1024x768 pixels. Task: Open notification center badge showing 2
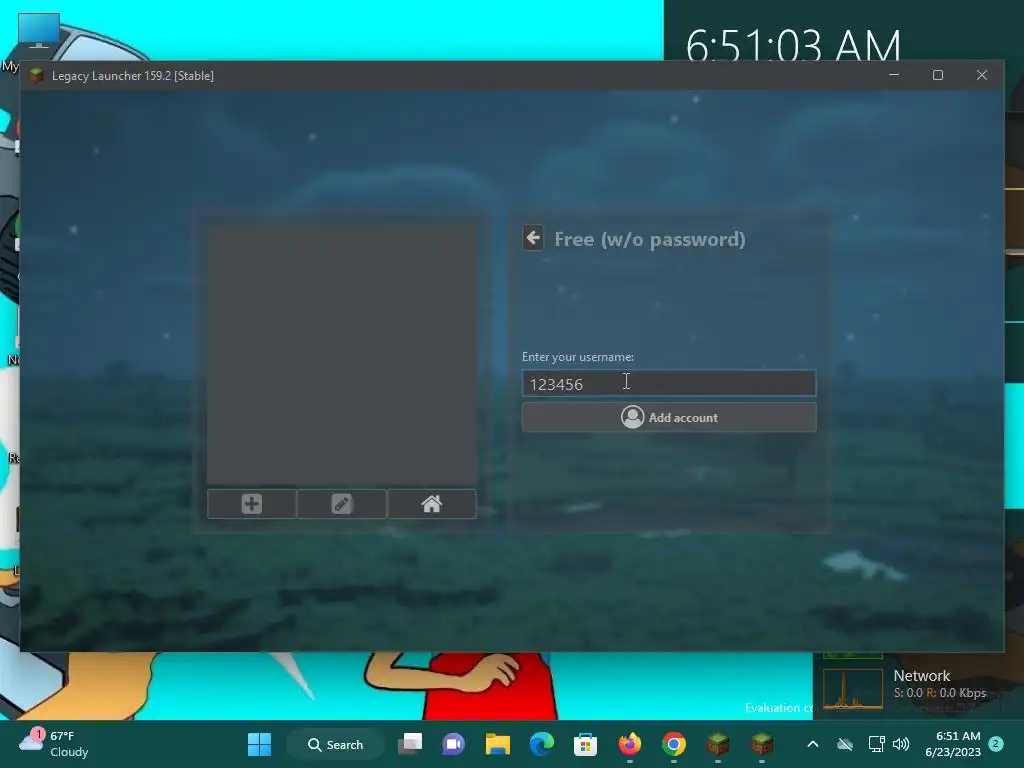996,744
